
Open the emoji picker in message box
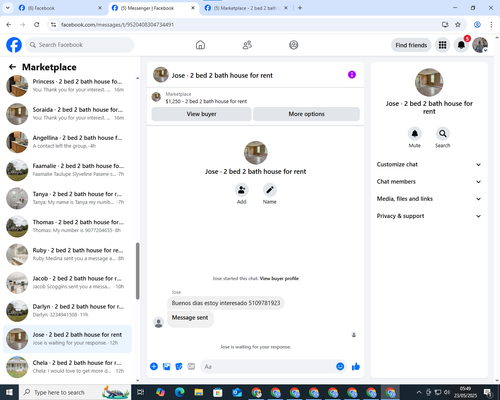coord(340,366)
